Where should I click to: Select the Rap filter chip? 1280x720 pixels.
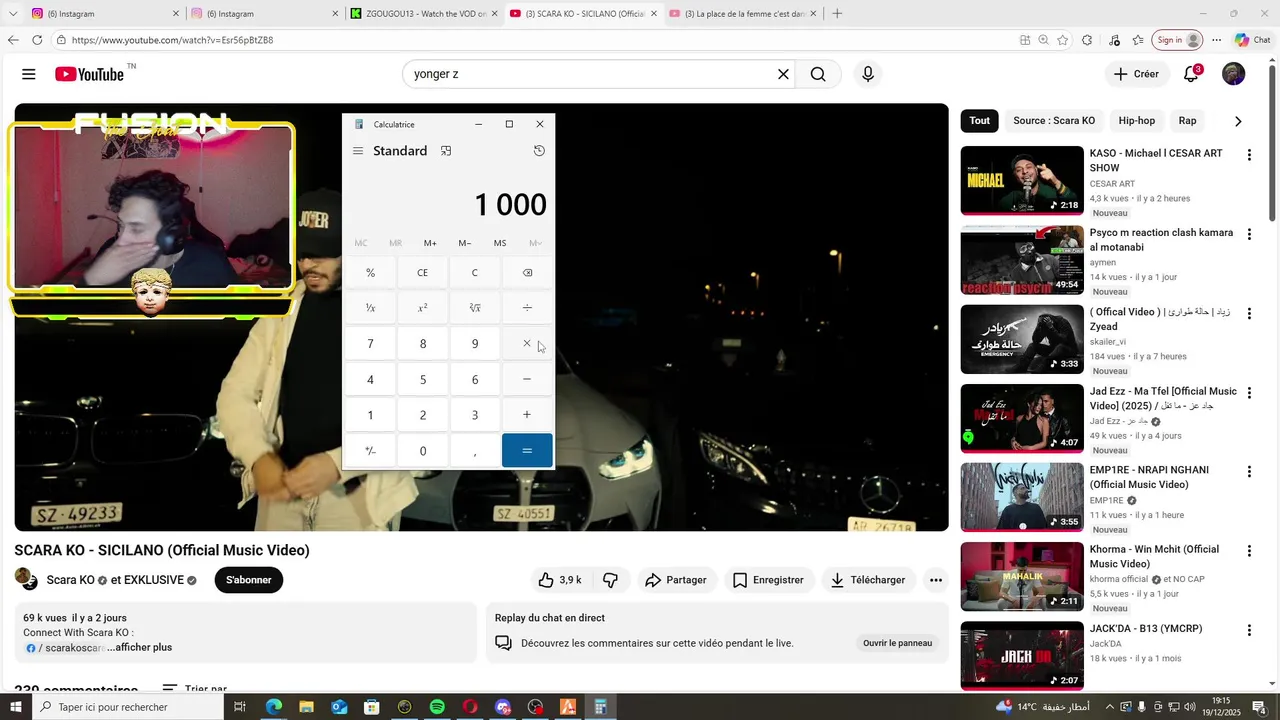coord(1187,121)
